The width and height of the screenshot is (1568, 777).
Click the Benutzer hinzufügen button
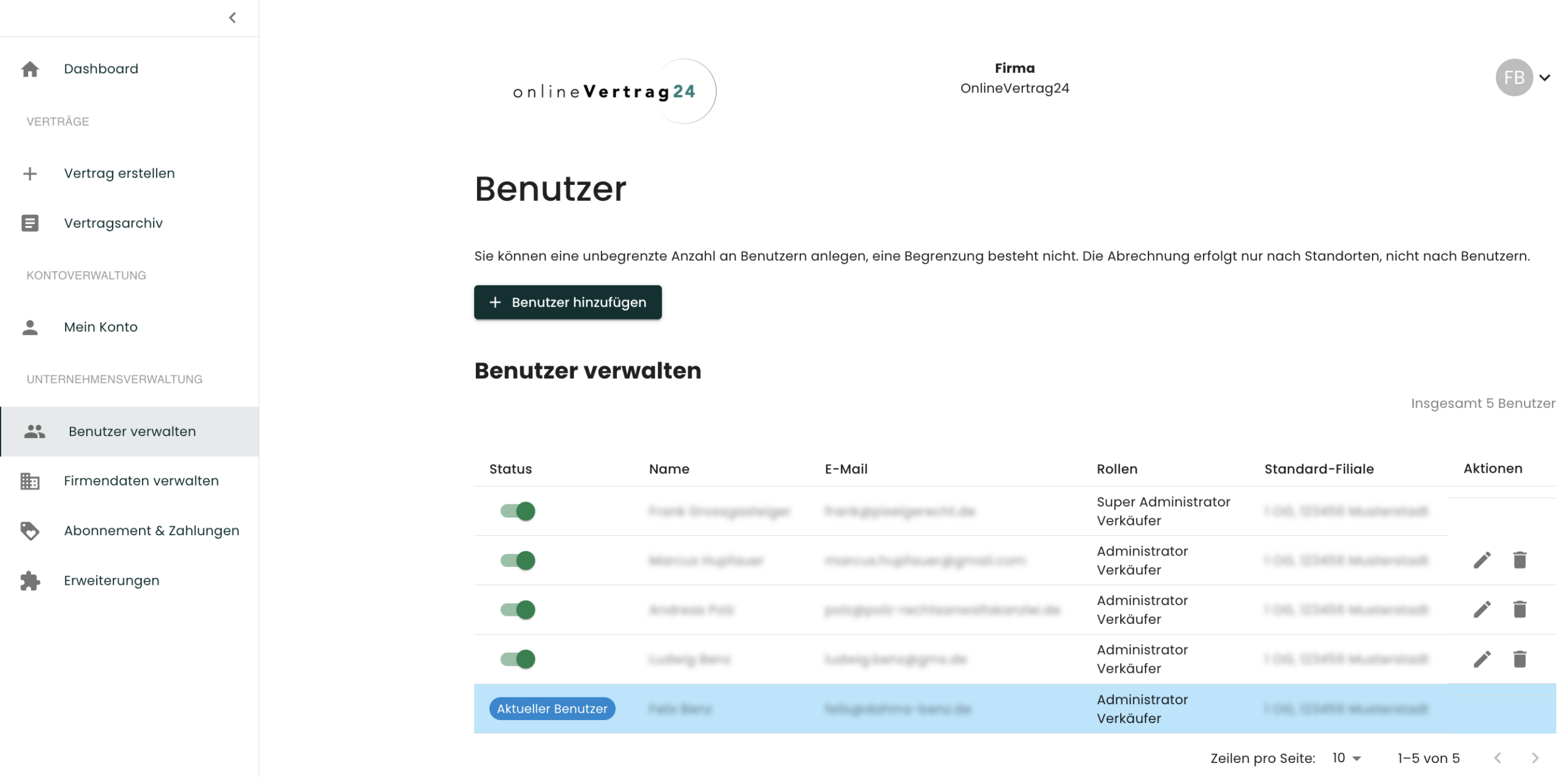[567, 302]
